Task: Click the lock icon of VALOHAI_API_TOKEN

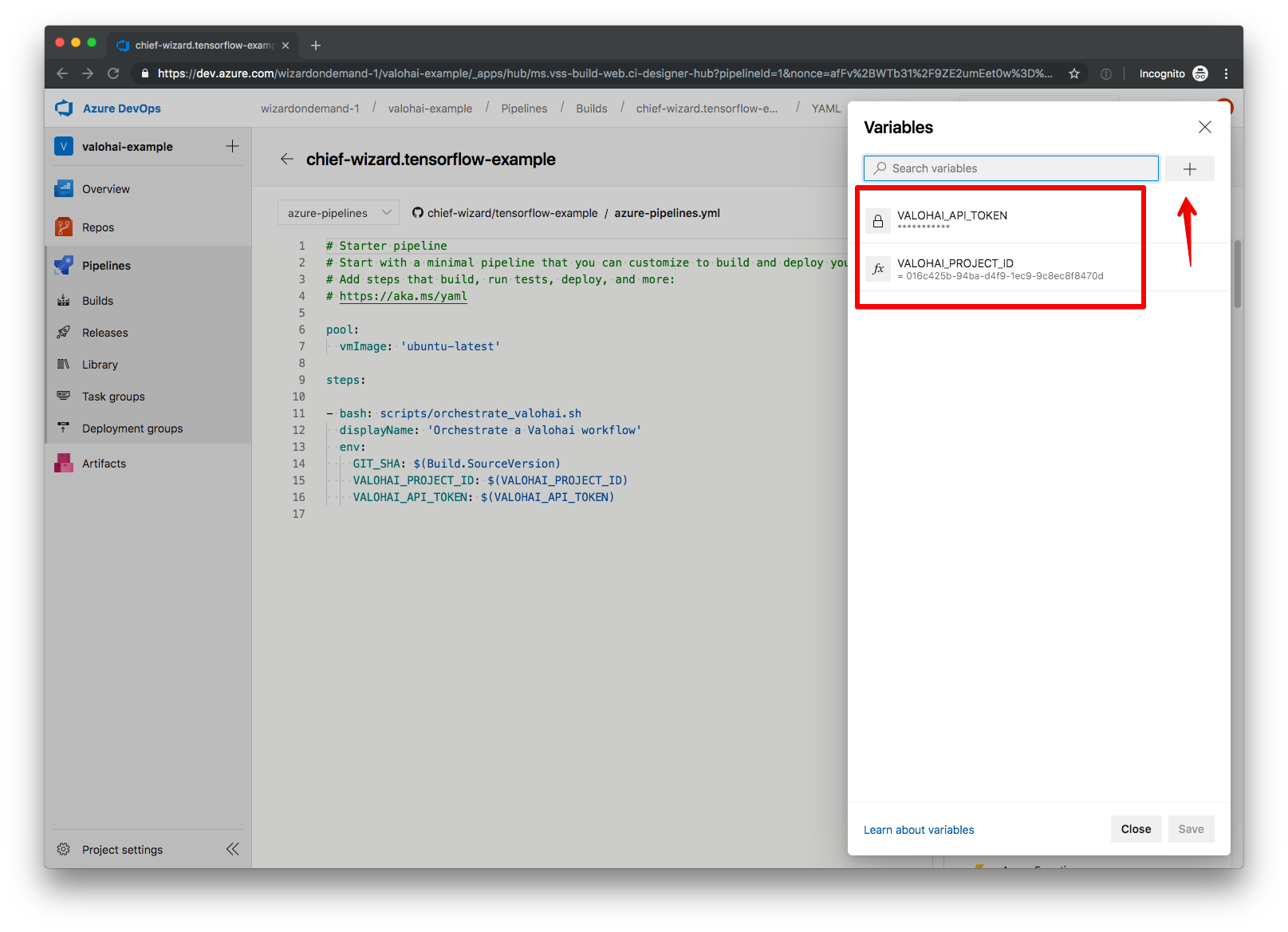Action: click(x=878, y=221)
